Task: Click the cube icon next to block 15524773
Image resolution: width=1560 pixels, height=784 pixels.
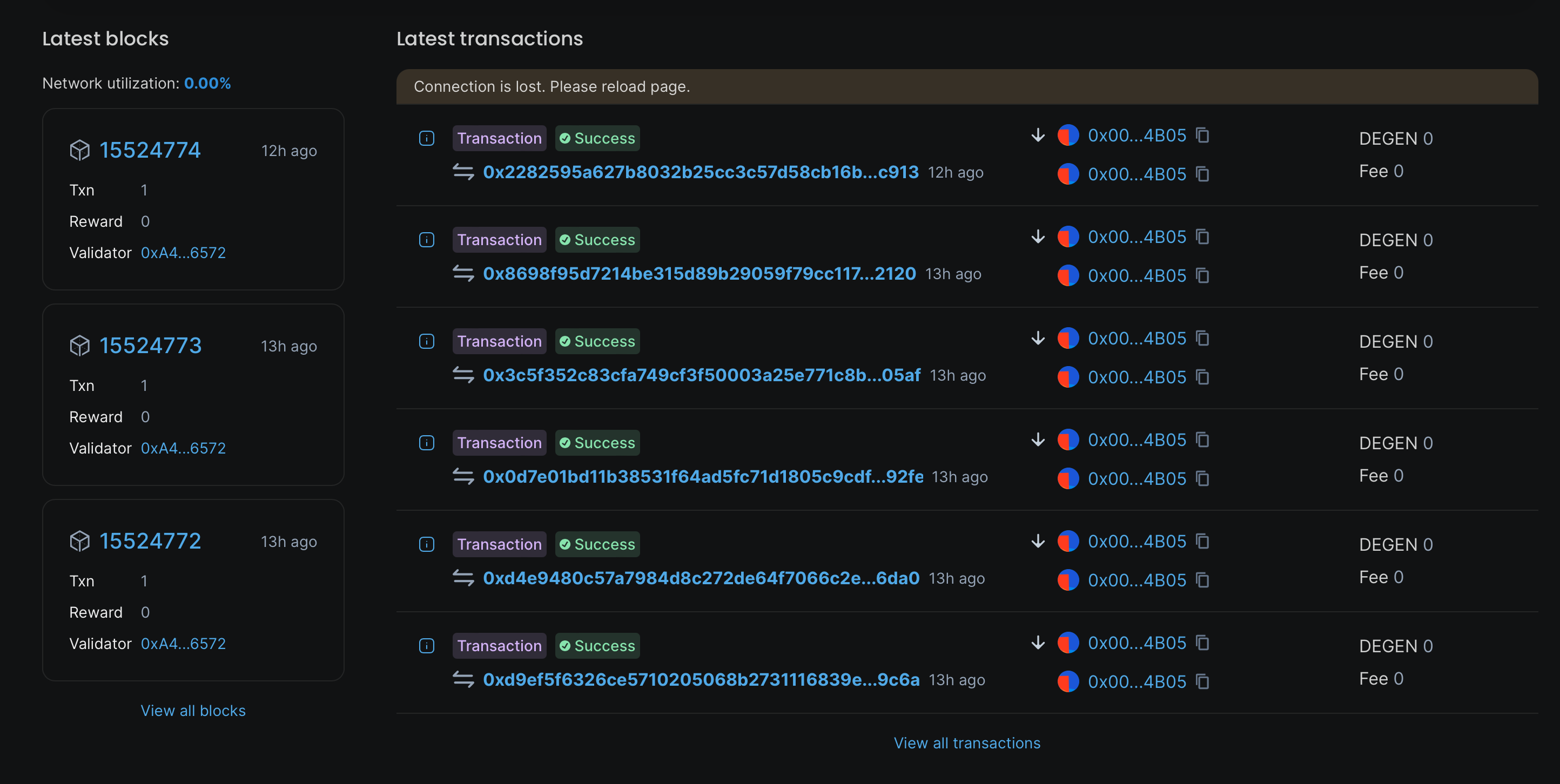Action: [79, 346]
